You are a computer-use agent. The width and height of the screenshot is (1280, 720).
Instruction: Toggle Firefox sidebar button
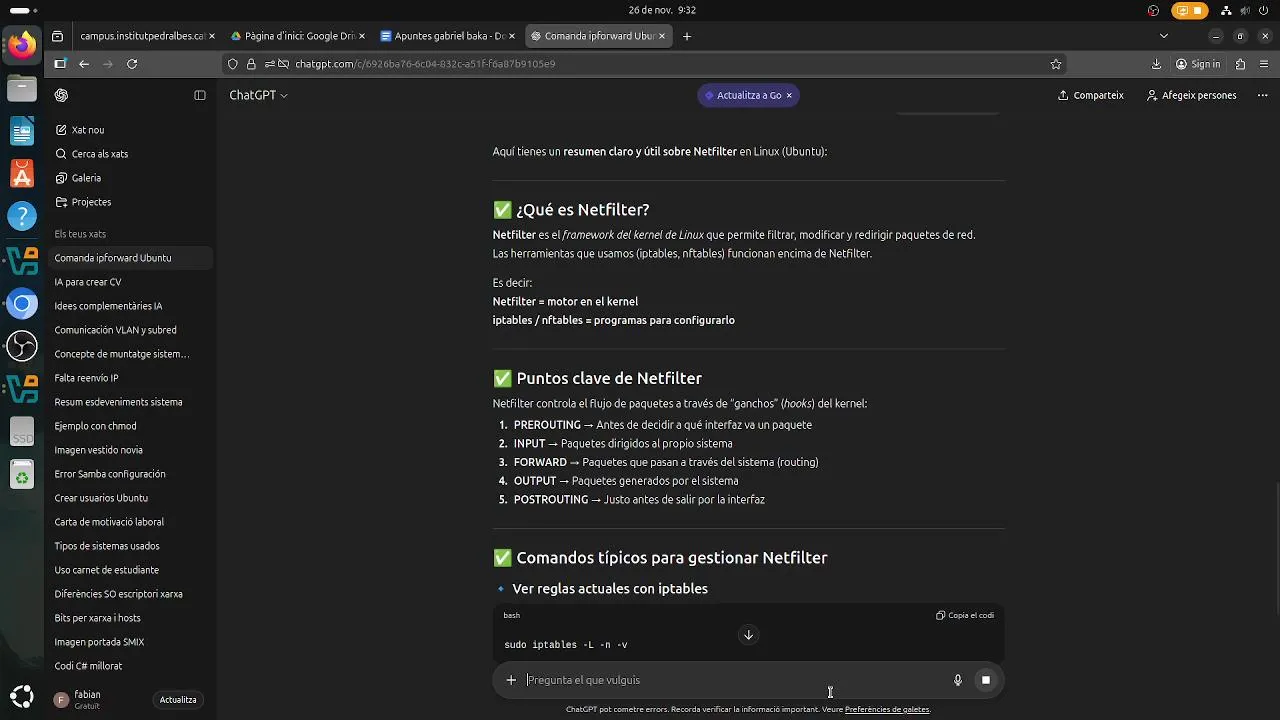click(x=60, y=64)
